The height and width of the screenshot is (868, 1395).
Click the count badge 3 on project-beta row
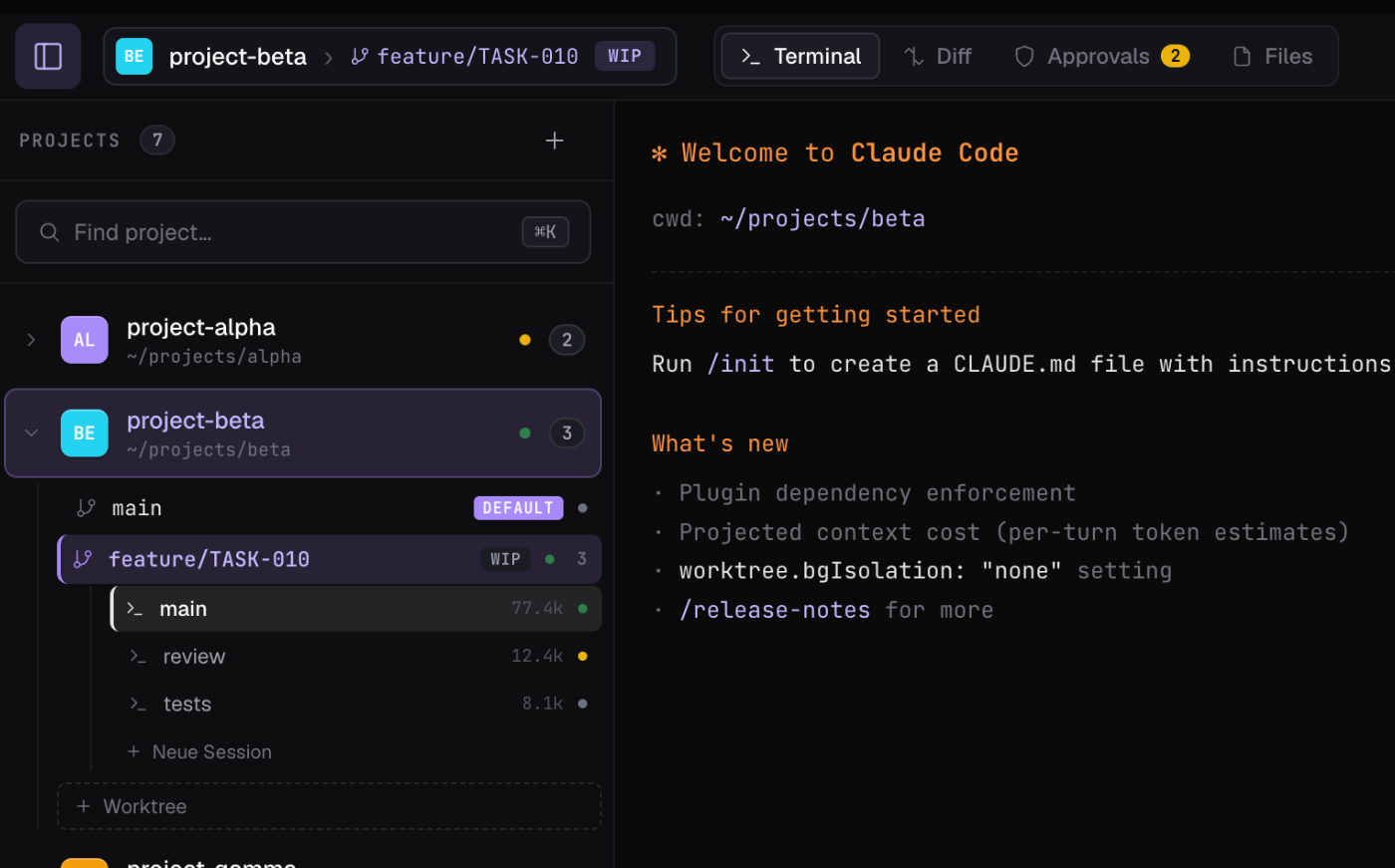point(567,433)
